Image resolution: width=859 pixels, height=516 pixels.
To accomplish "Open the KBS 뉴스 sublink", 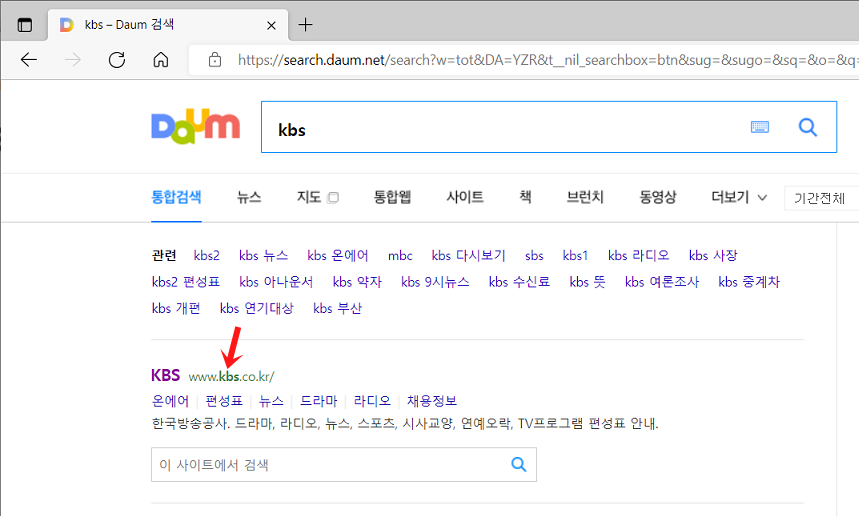I will pos(271,401).
